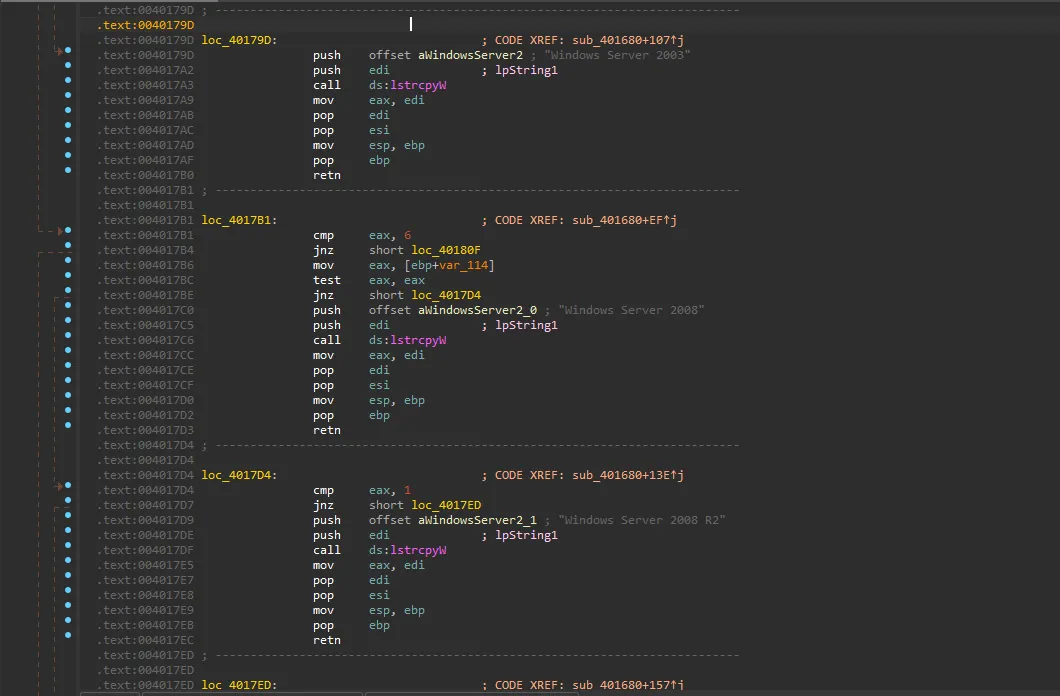Click gutter dot beside address 004017BC
Screen dimensions: 1060x696
[68, 275]
